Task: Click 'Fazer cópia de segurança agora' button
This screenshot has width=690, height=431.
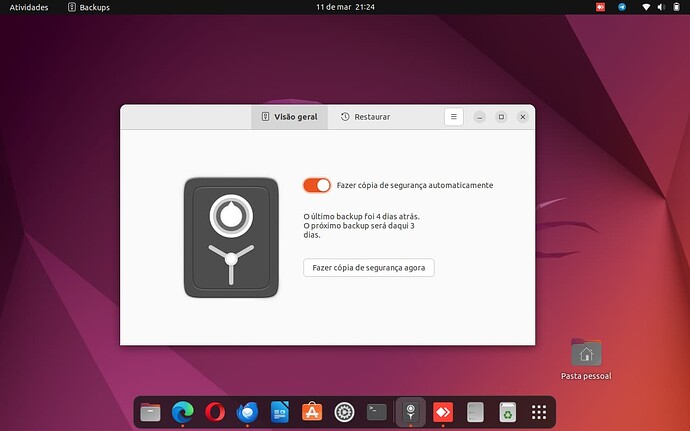Action: tap(369, 268)
